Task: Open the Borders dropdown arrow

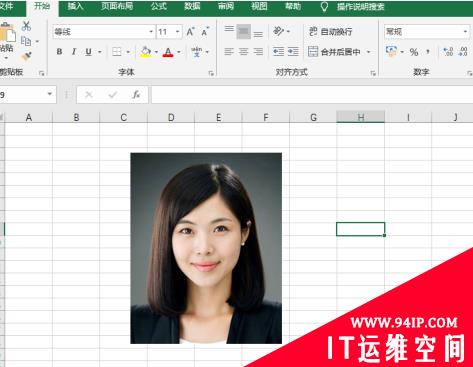Action: click(x=128, y=52)
